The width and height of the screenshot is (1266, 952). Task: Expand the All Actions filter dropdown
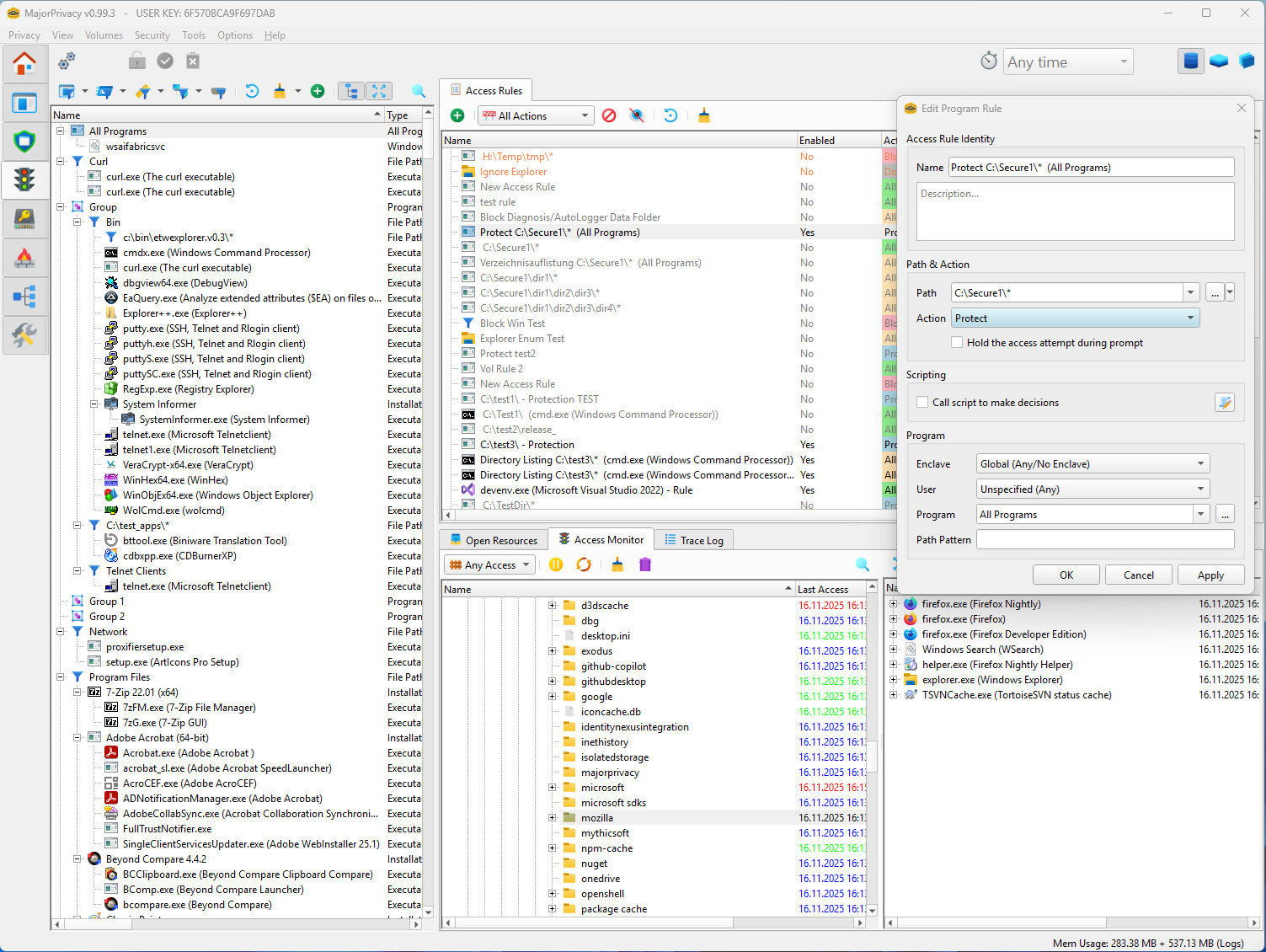point(536,115)
